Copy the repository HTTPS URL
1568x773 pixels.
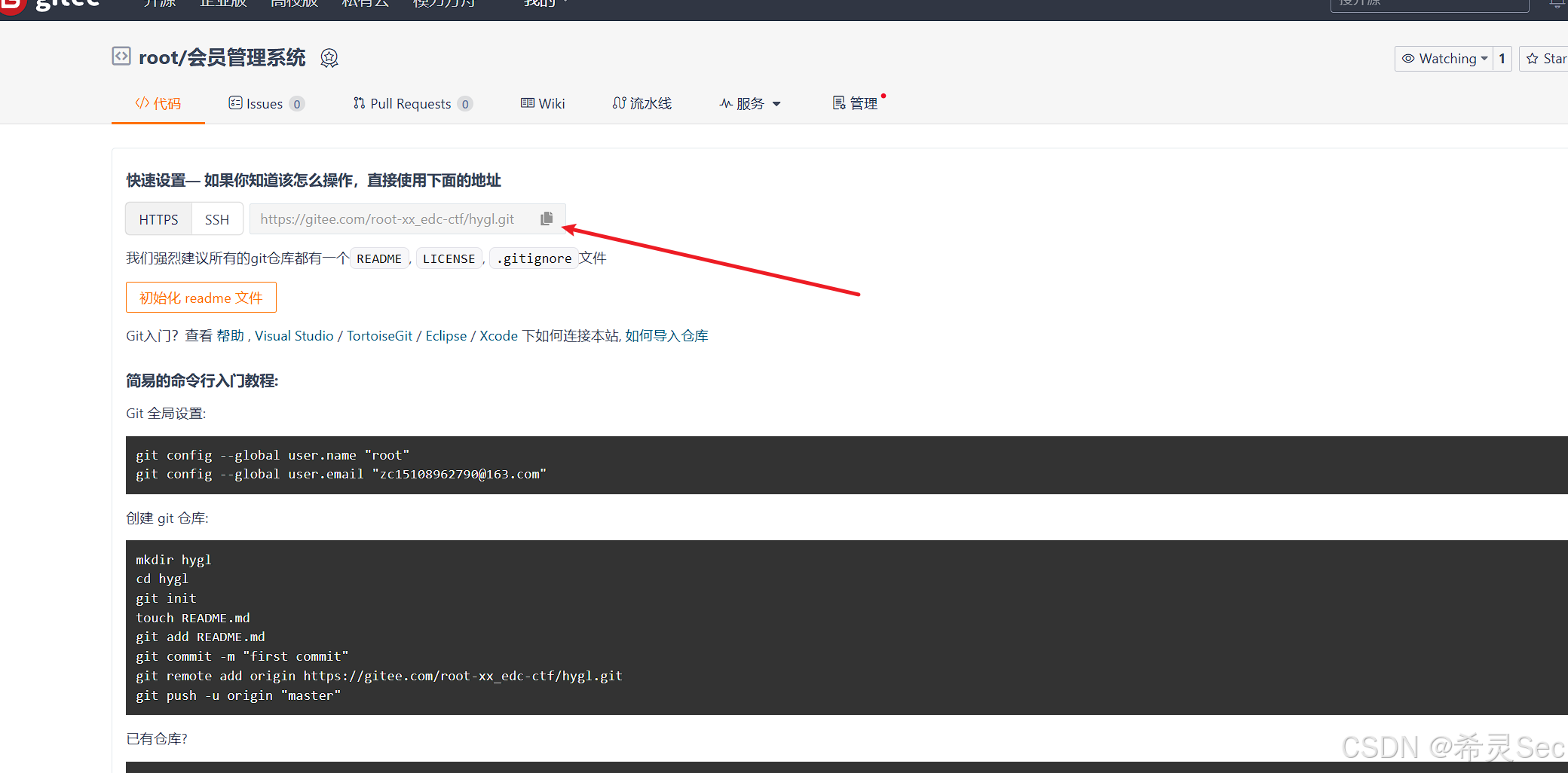(547, 218)
